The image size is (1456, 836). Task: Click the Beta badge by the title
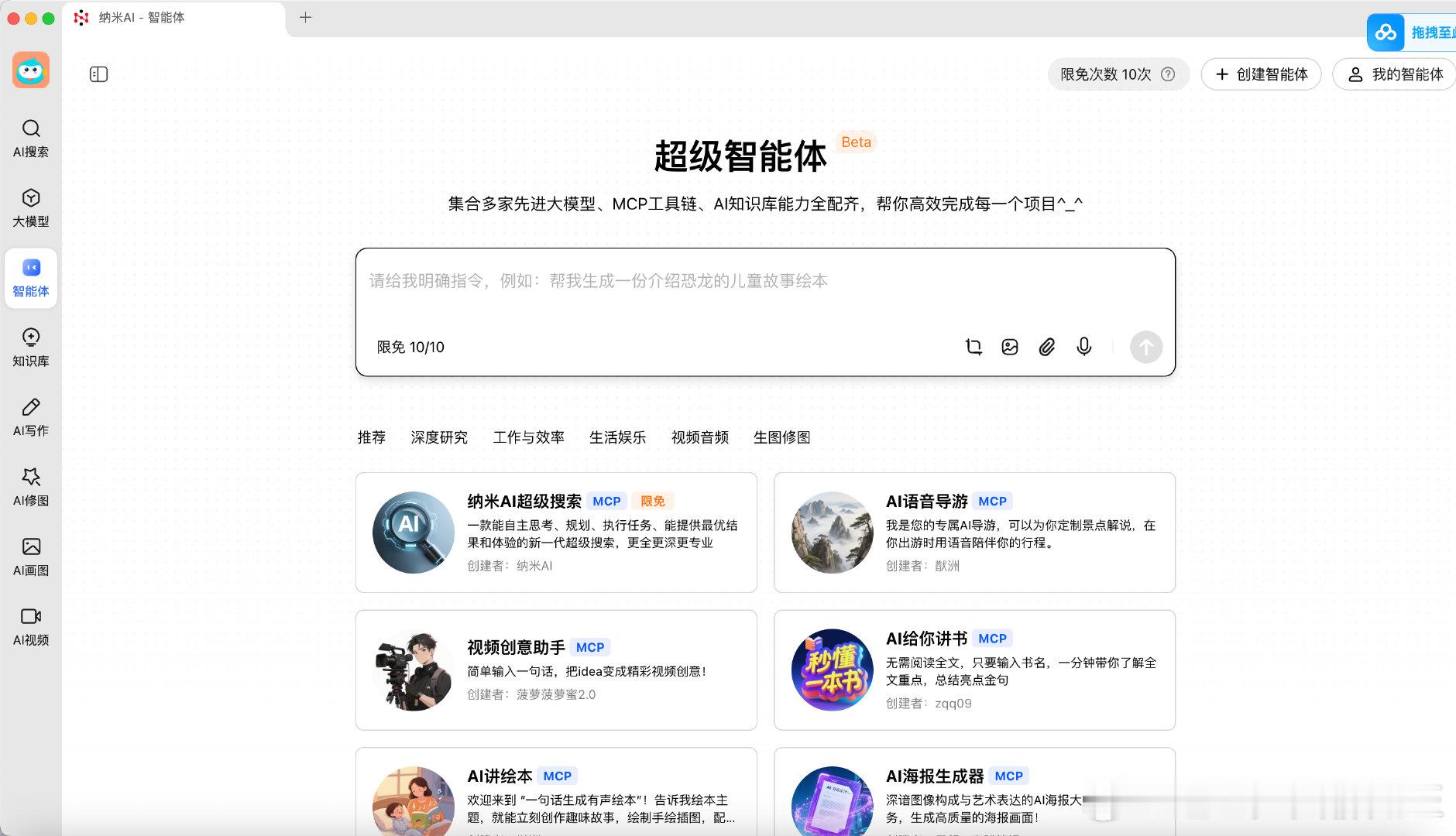856,142
